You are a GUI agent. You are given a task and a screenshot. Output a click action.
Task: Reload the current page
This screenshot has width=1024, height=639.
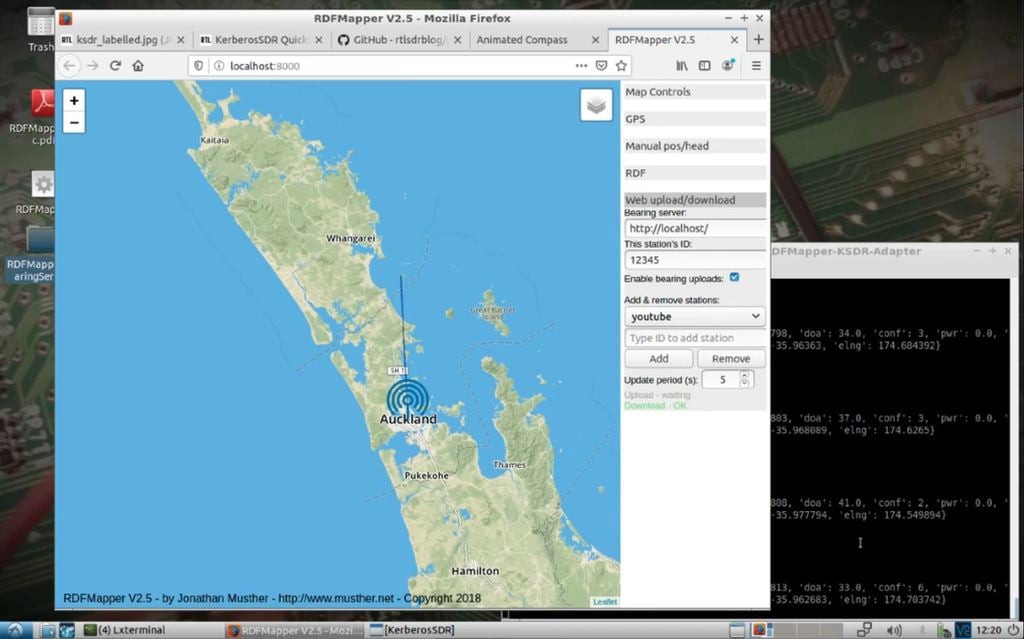[x=115, y=65]
